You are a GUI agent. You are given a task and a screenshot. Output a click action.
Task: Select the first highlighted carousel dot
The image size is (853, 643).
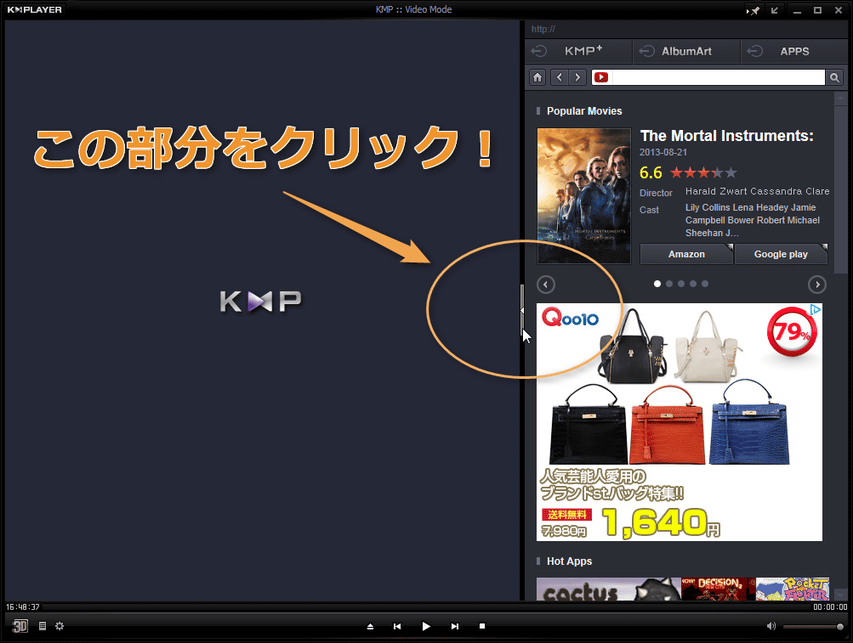coord(657,283)
